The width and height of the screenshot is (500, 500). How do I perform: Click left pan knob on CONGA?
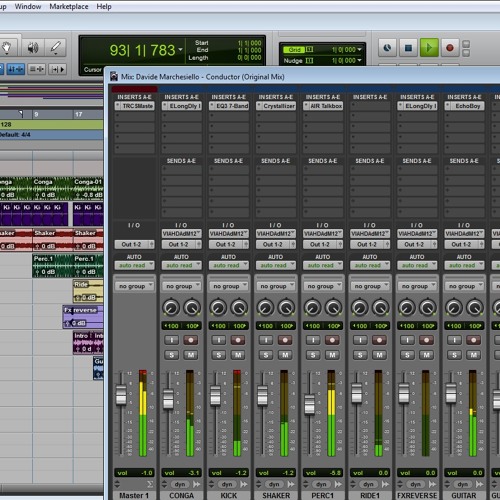(171, 308)
